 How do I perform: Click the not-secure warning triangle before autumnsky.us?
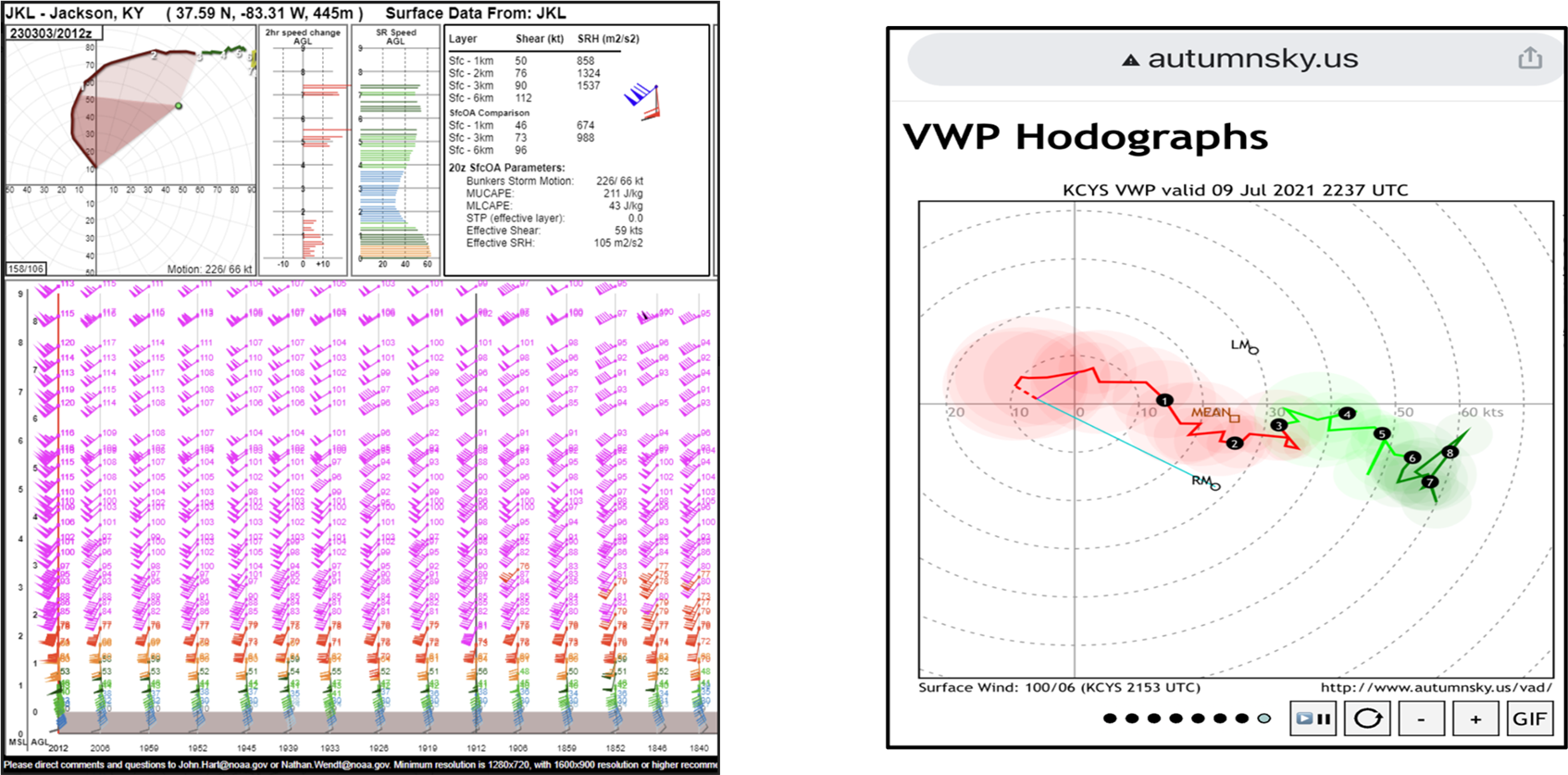tap(1130, 60)
